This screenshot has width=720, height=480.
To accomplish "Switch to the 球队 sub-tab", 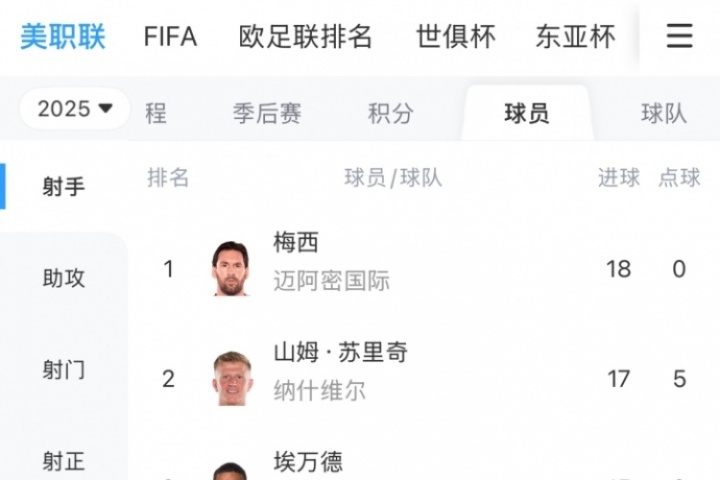I will 664,114.
